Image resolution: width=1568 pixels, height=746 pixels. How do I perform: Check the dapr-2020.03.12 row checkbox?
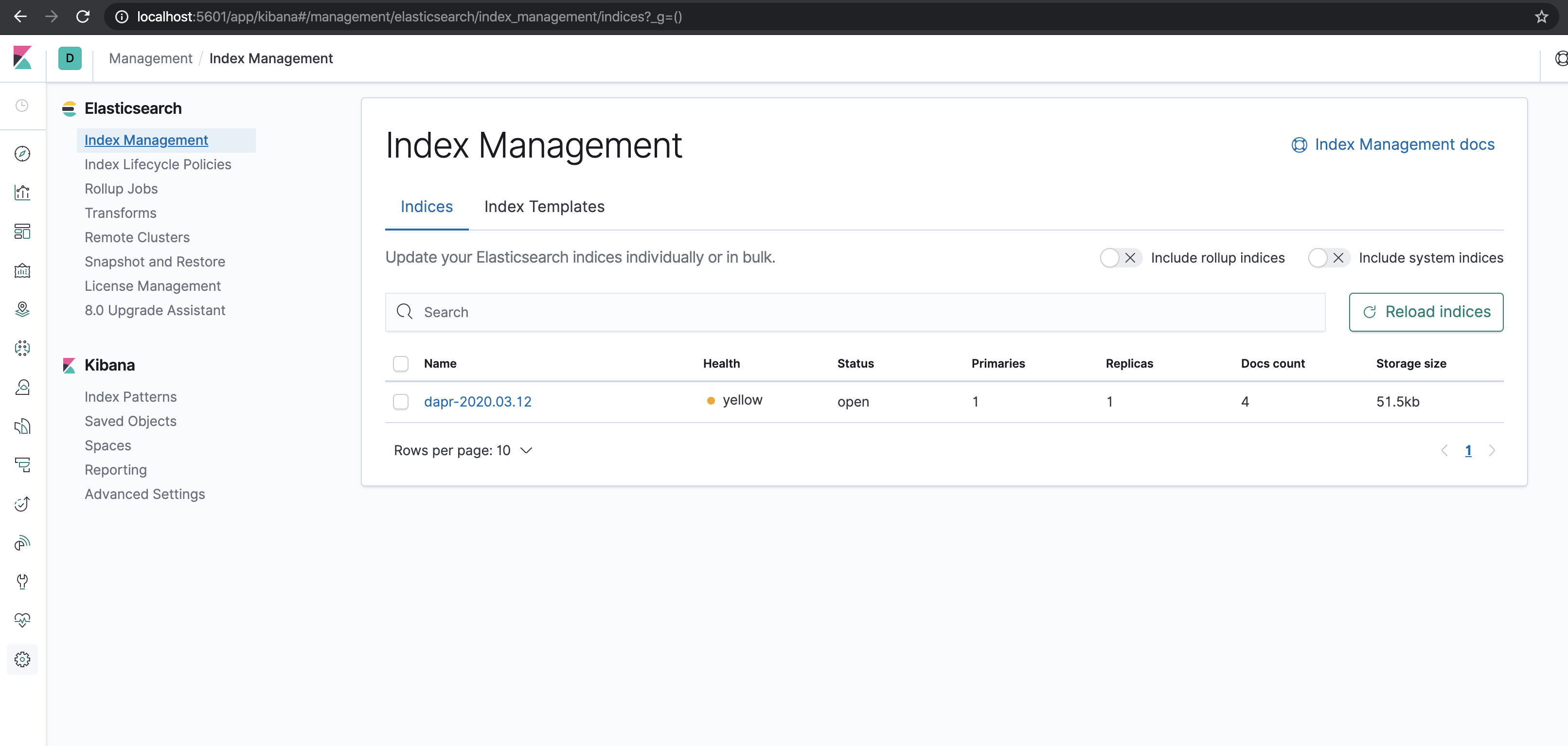point(401,402)
